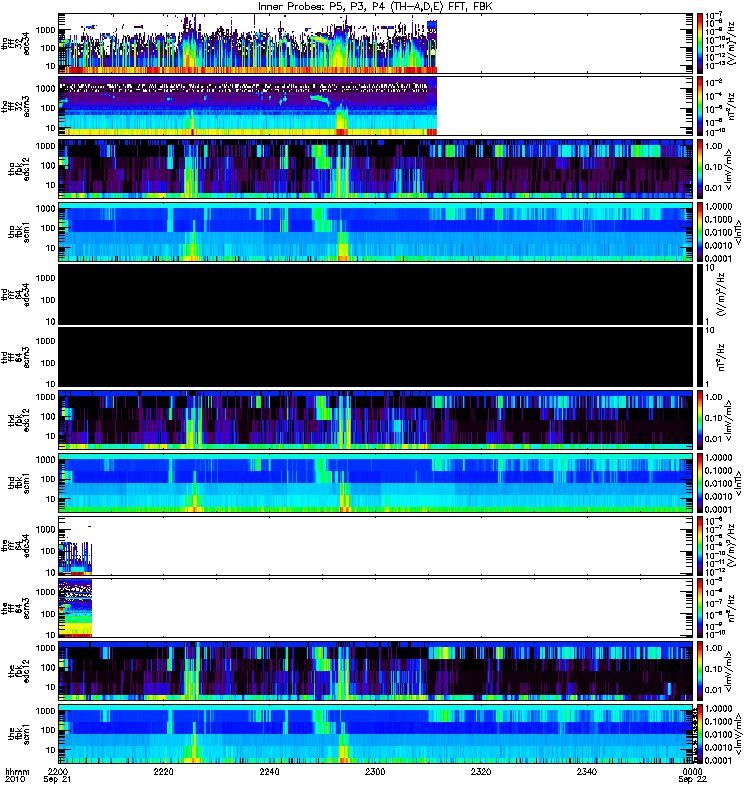Click the 2300 time axis label

point(375,771)
